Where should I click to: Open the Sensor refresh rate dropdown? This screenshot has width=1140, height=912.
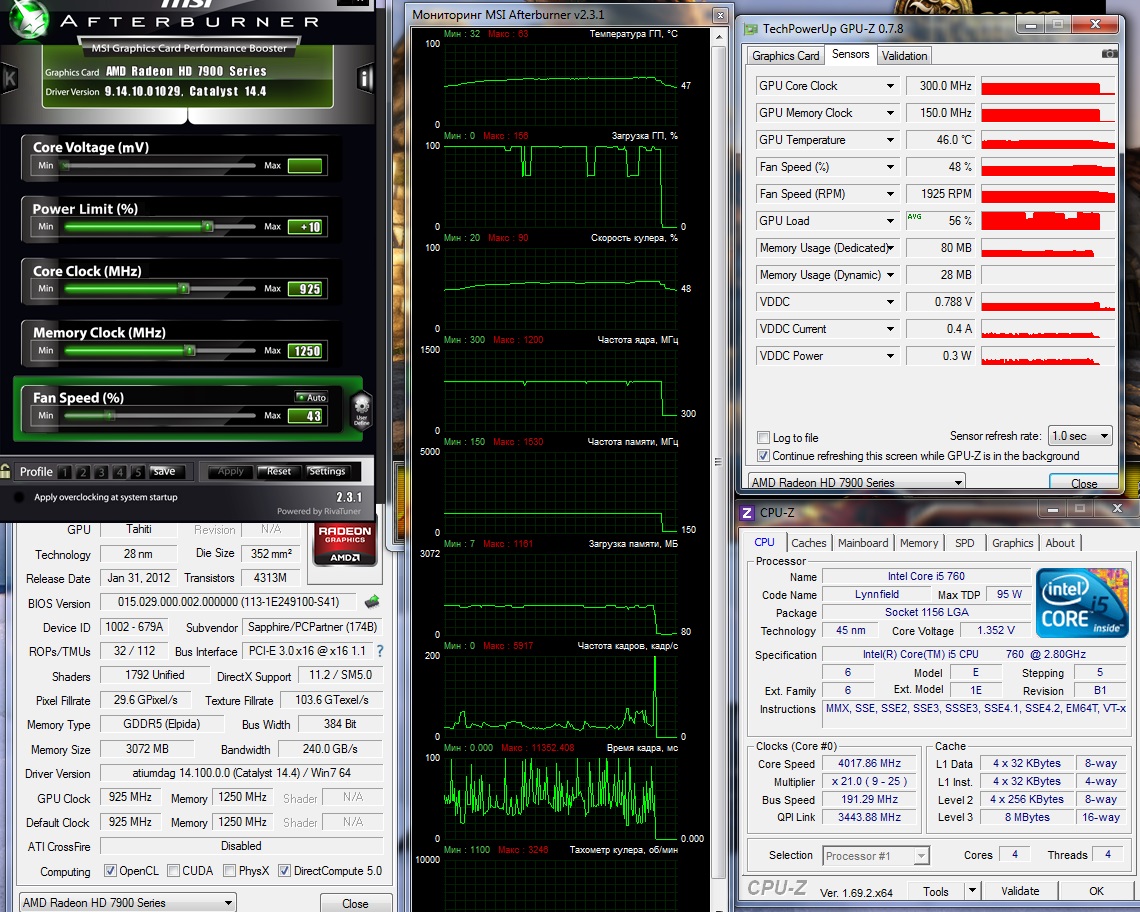(x=1080, y=436)
